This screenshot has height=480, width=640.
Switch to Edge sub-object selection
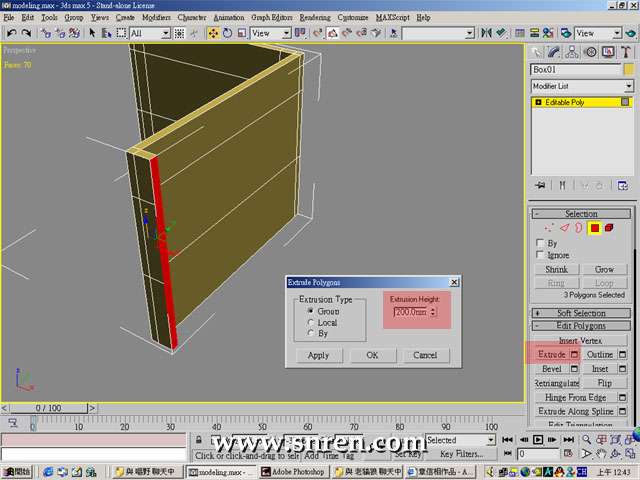pos(564,228)
